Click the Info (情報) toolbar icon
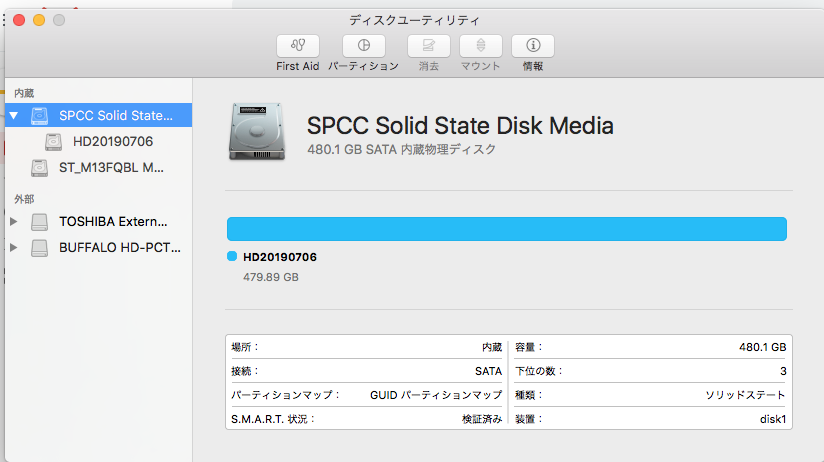This screenshot has height=462, width=824. [533, 45]
